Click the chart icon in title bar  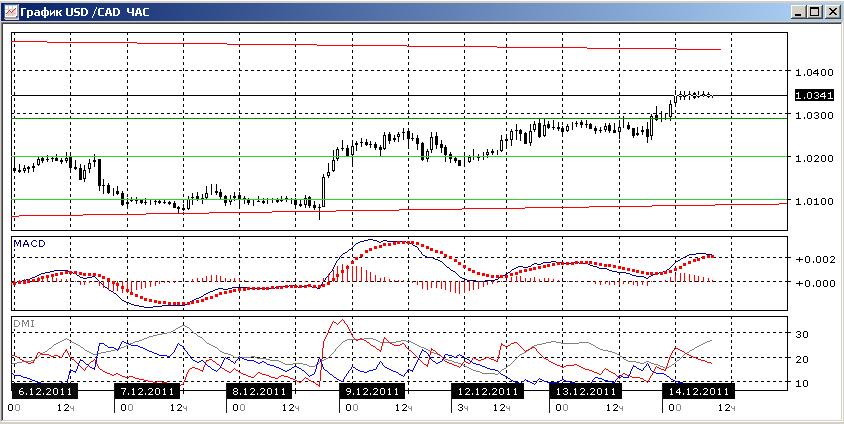[x=10, y=11]
